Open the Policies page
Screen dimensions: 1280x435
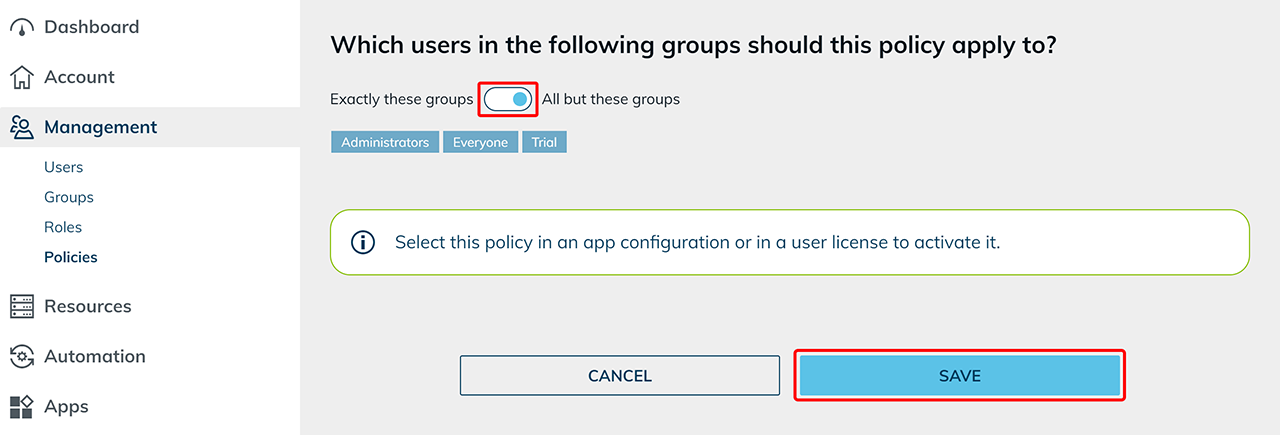[71, 257]
